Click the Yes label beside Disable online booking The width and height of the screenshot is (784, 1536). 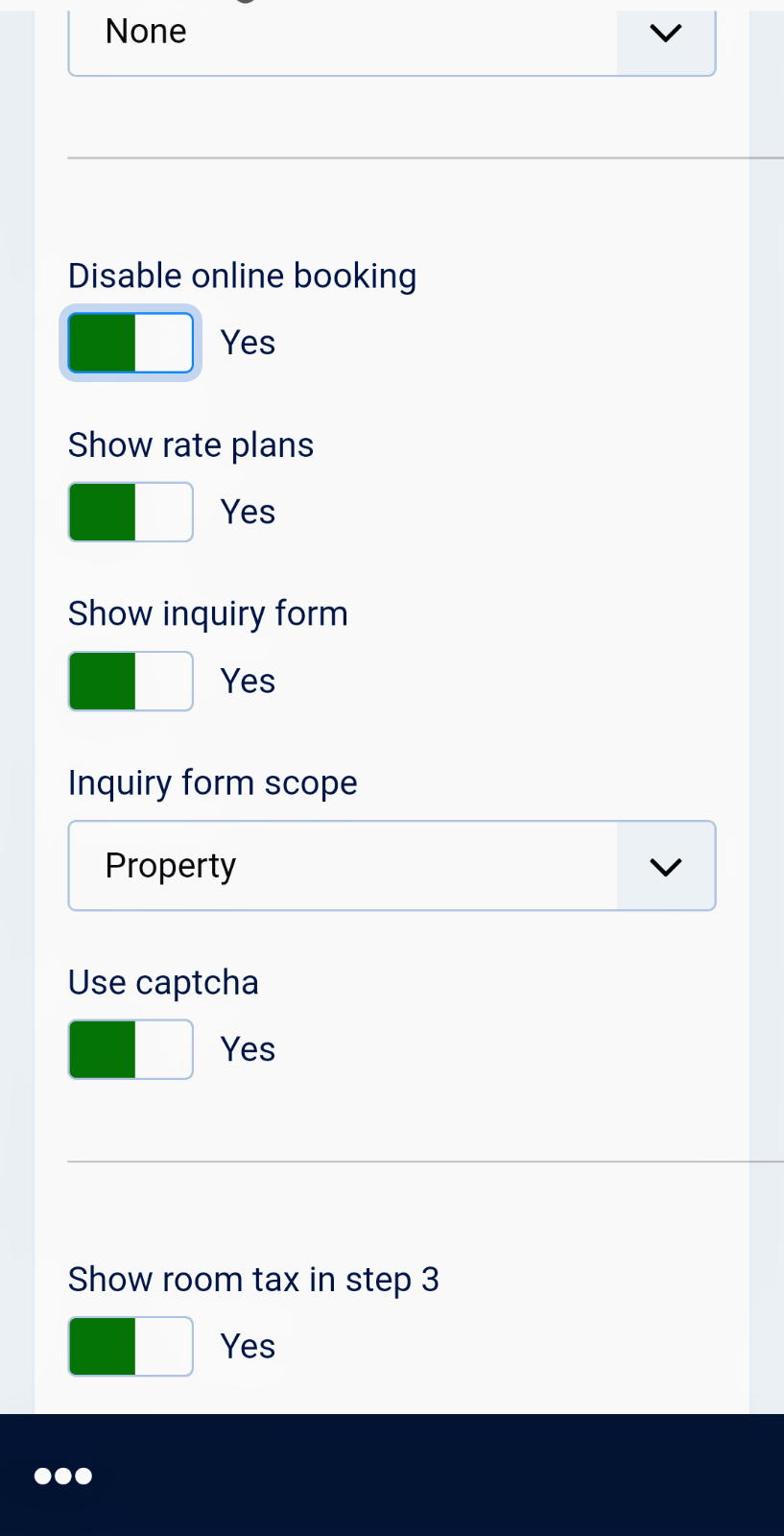pos(248,343)
